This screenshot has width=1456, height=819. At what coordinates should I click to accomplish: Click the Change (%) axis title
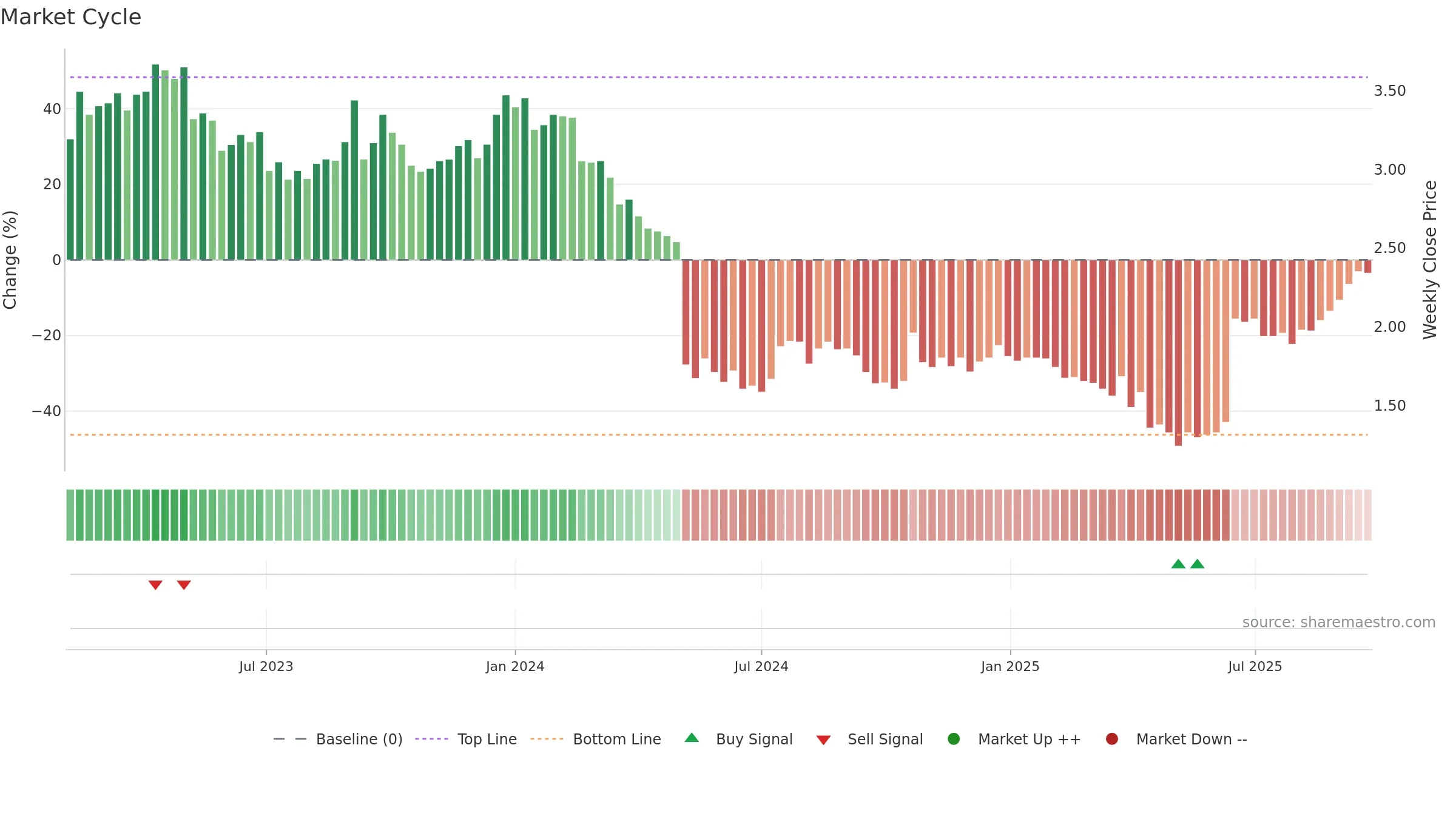[10, 260]
